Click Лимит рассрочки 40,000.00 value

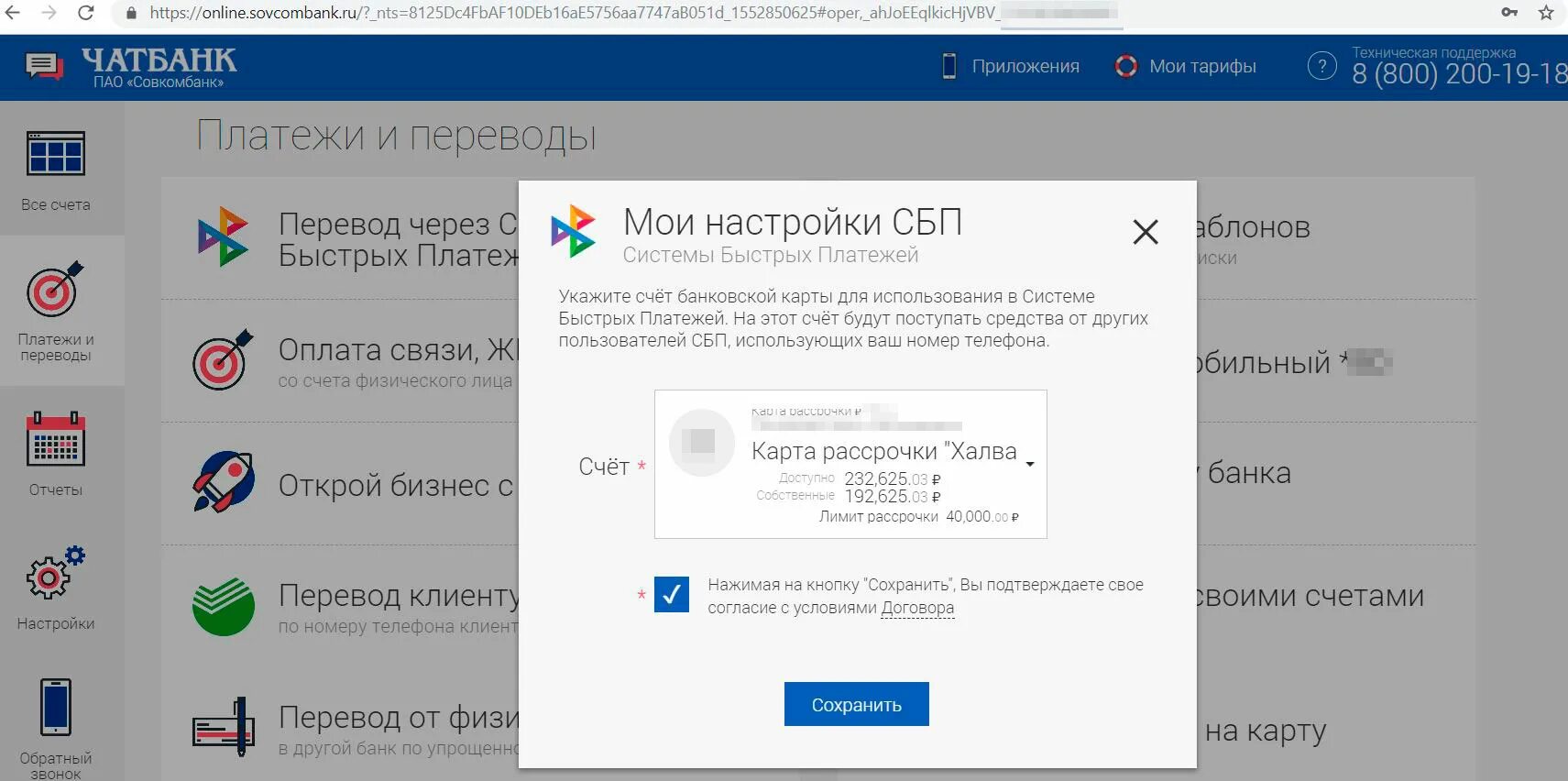[x=982, y=517]
